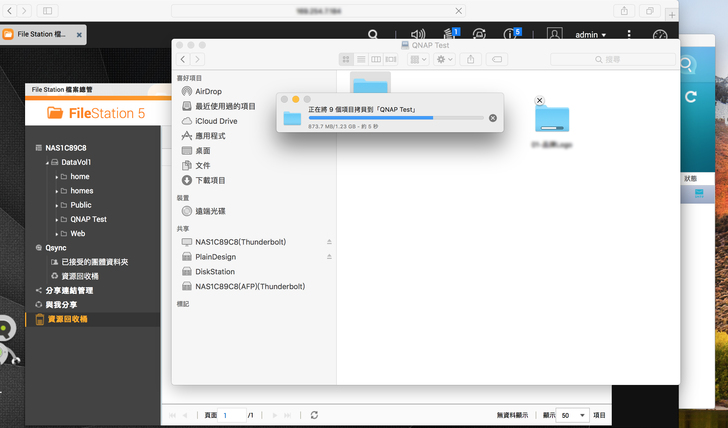
Task: Open the QTS search magnifier icon
Action: [372, 34]
